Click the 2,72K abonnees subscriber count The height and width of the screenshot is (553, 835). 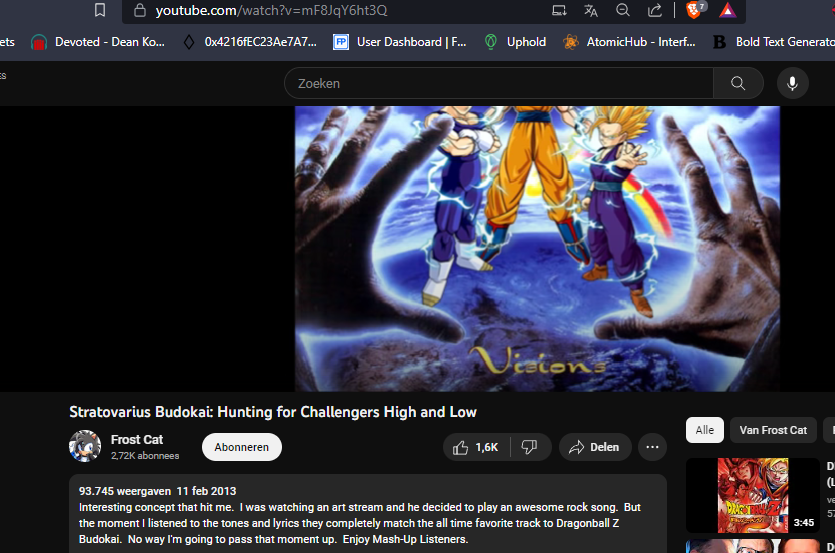(145, 456)
